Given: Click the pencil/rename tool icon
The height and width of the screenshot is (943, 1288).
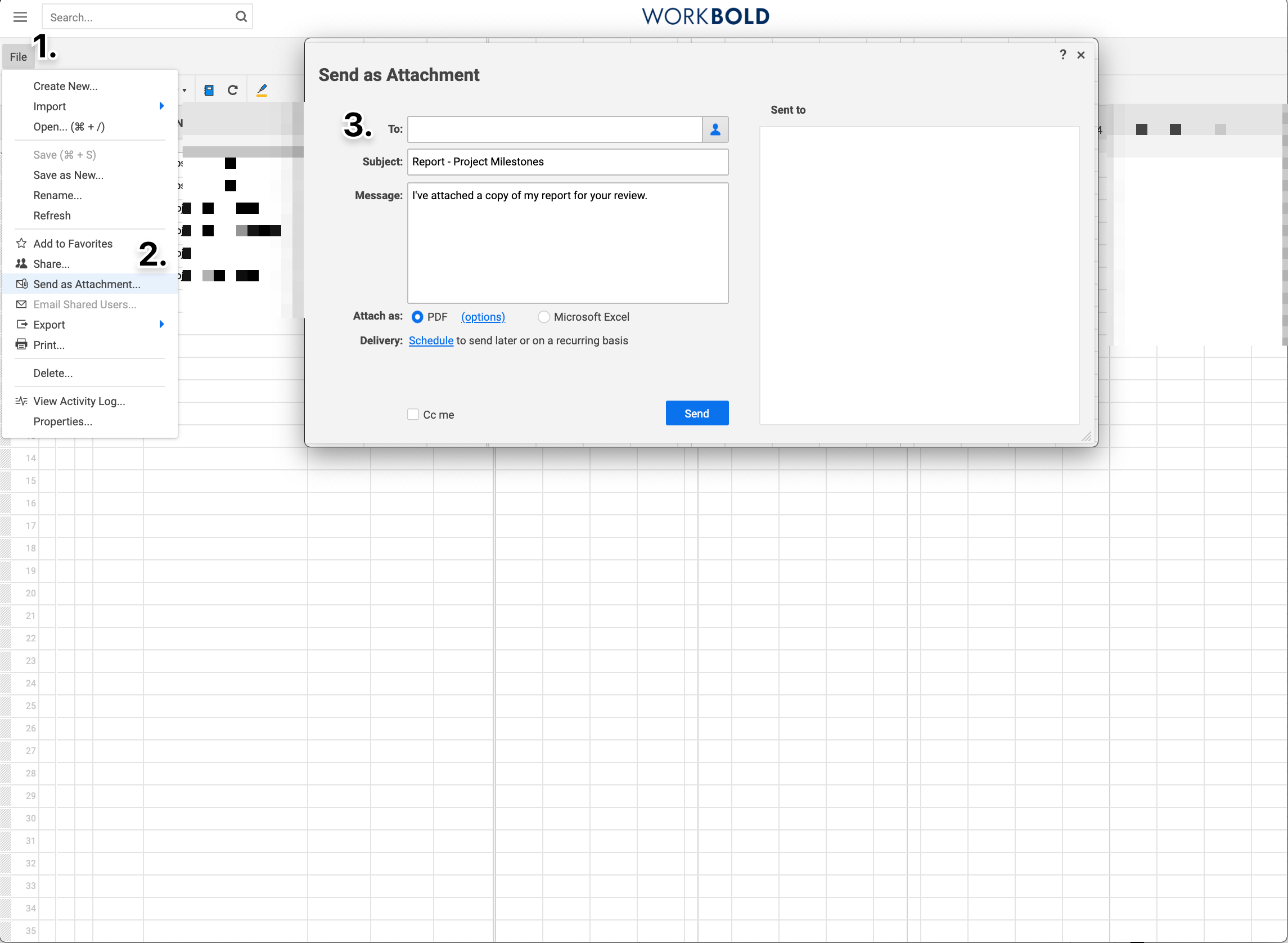Looking at the screenshot, I should (x=262, y=91).
